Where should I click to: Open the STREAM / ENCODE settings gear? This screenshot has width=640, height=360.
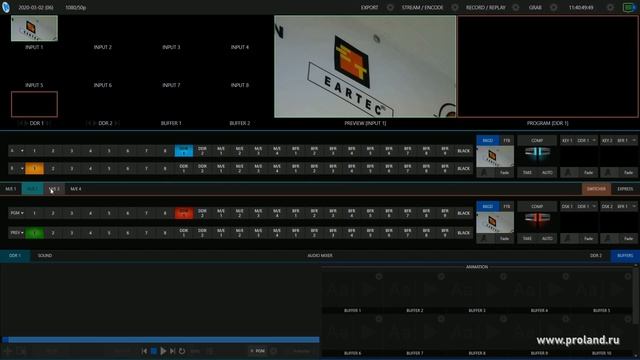click(x=455, y=7)
